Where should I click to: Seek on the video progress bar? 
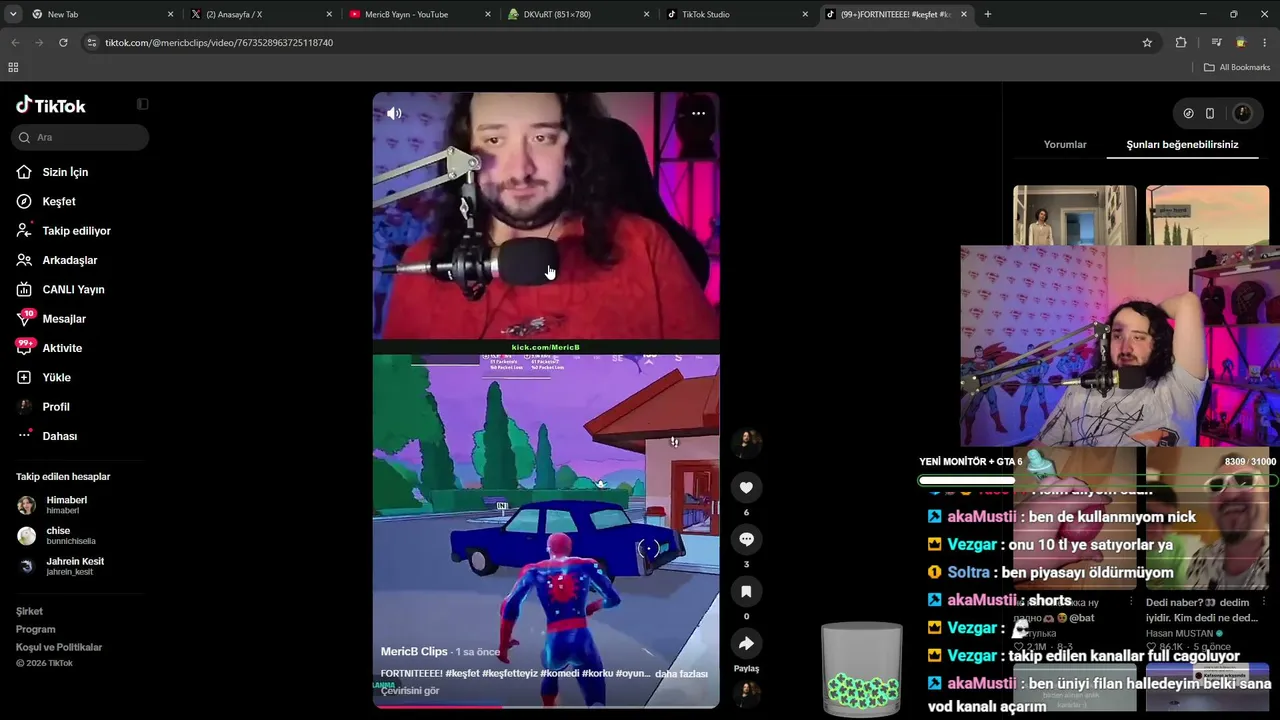point(546,706)
